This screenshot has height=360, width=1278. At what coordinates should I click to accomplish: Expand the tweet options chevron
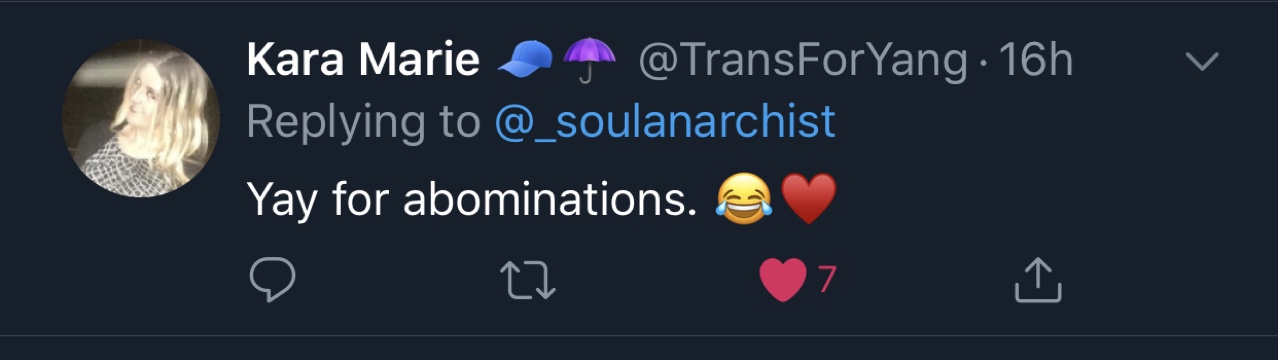click(x=1201, y=62)
